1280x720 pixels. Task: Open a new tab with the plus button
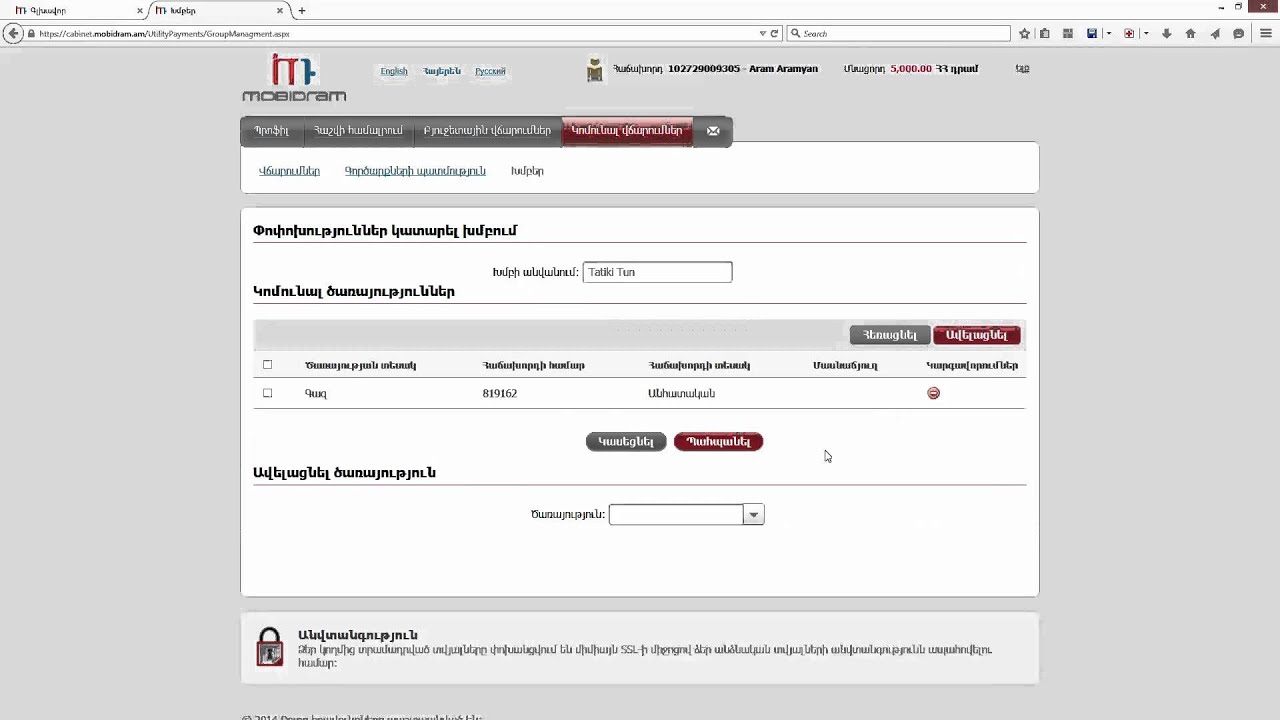click(x=301, y=10)
